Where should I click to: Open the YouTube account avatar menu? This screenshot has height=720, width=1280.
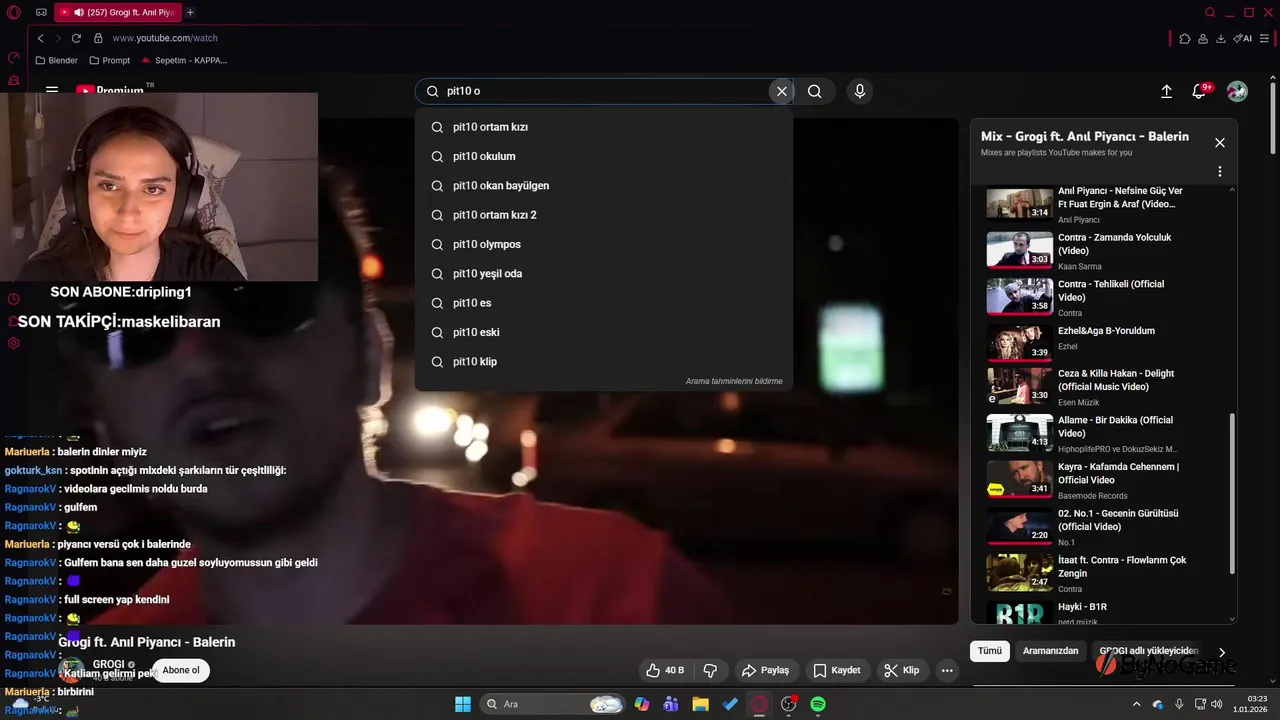pos(1237,91)
